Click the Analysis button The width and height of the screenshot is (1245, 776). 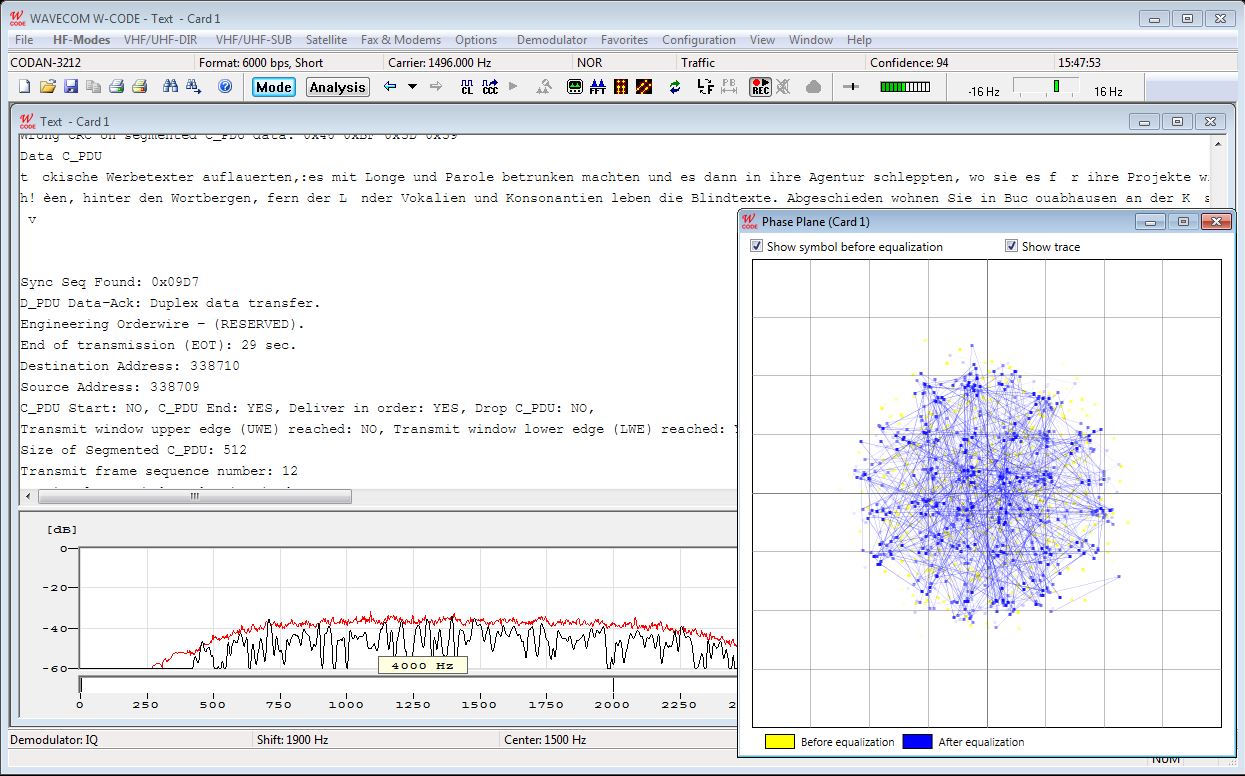pyautogui.click(x=337, y=87)
